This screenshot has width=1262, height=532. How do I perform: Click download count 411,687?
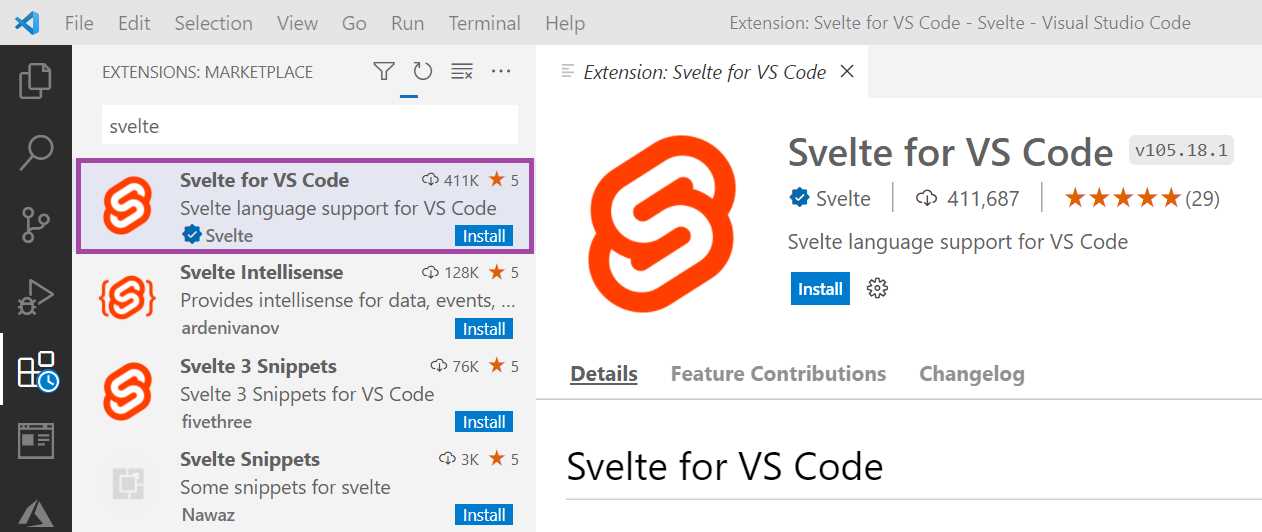coord(967,198)
